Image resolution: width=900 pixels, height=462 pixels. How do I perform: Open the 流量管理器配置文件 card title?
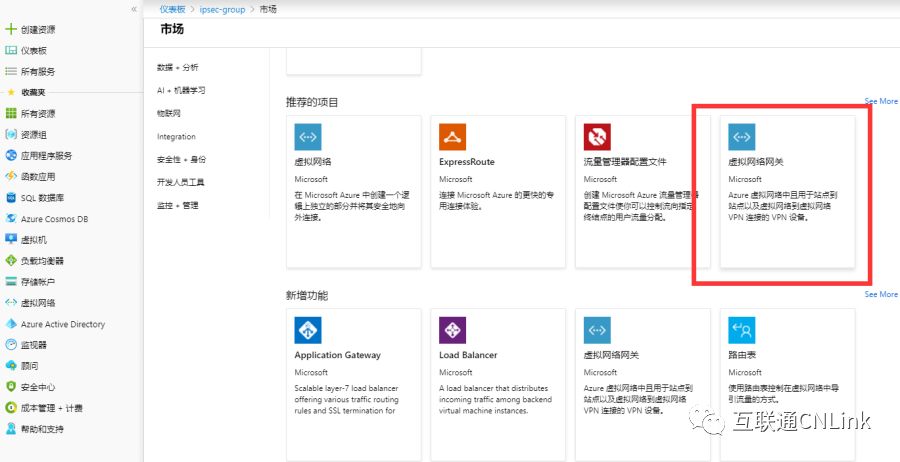pos(625,162)
